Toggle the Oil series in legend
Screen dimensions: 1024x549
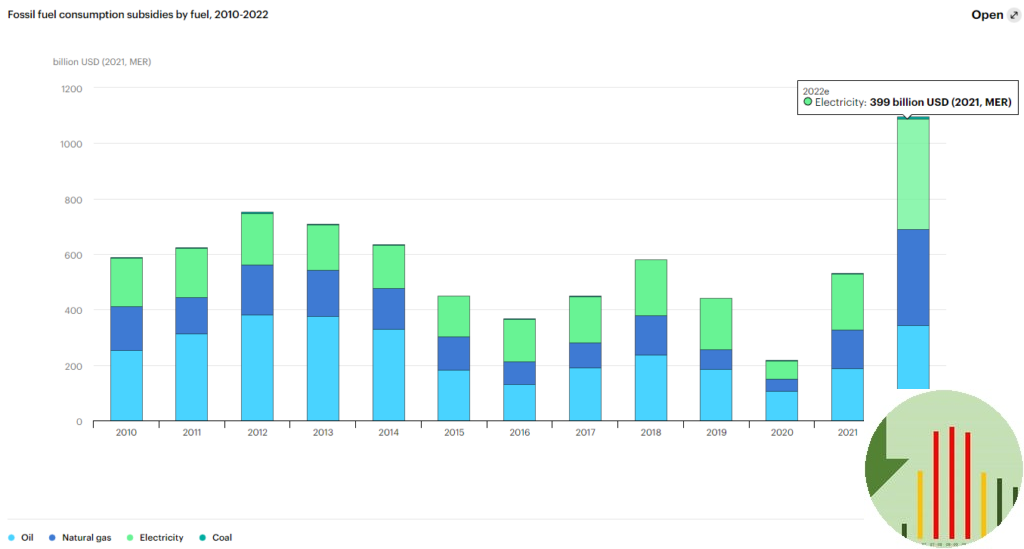pyautogui.click(x=21, y=538)
